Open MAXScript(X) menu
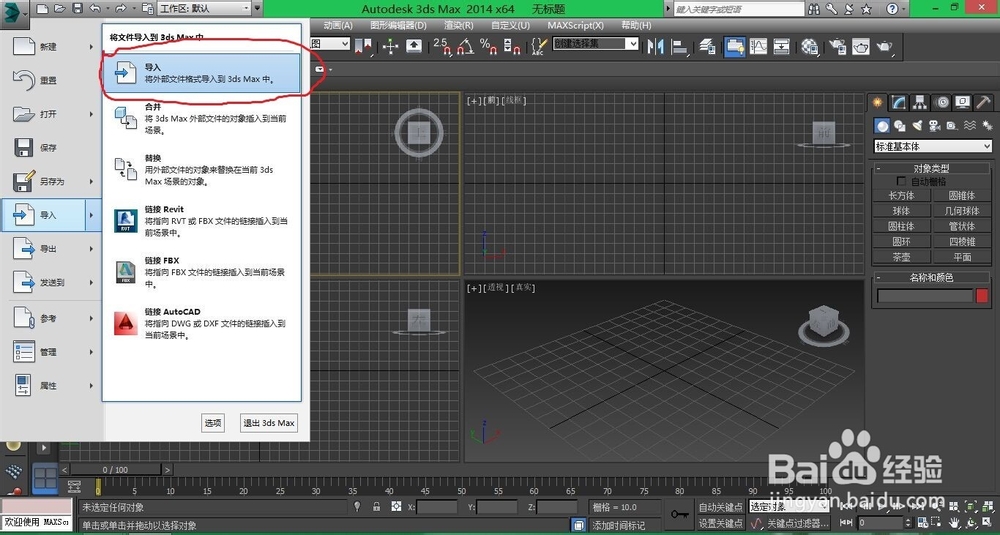 [575, 26]
